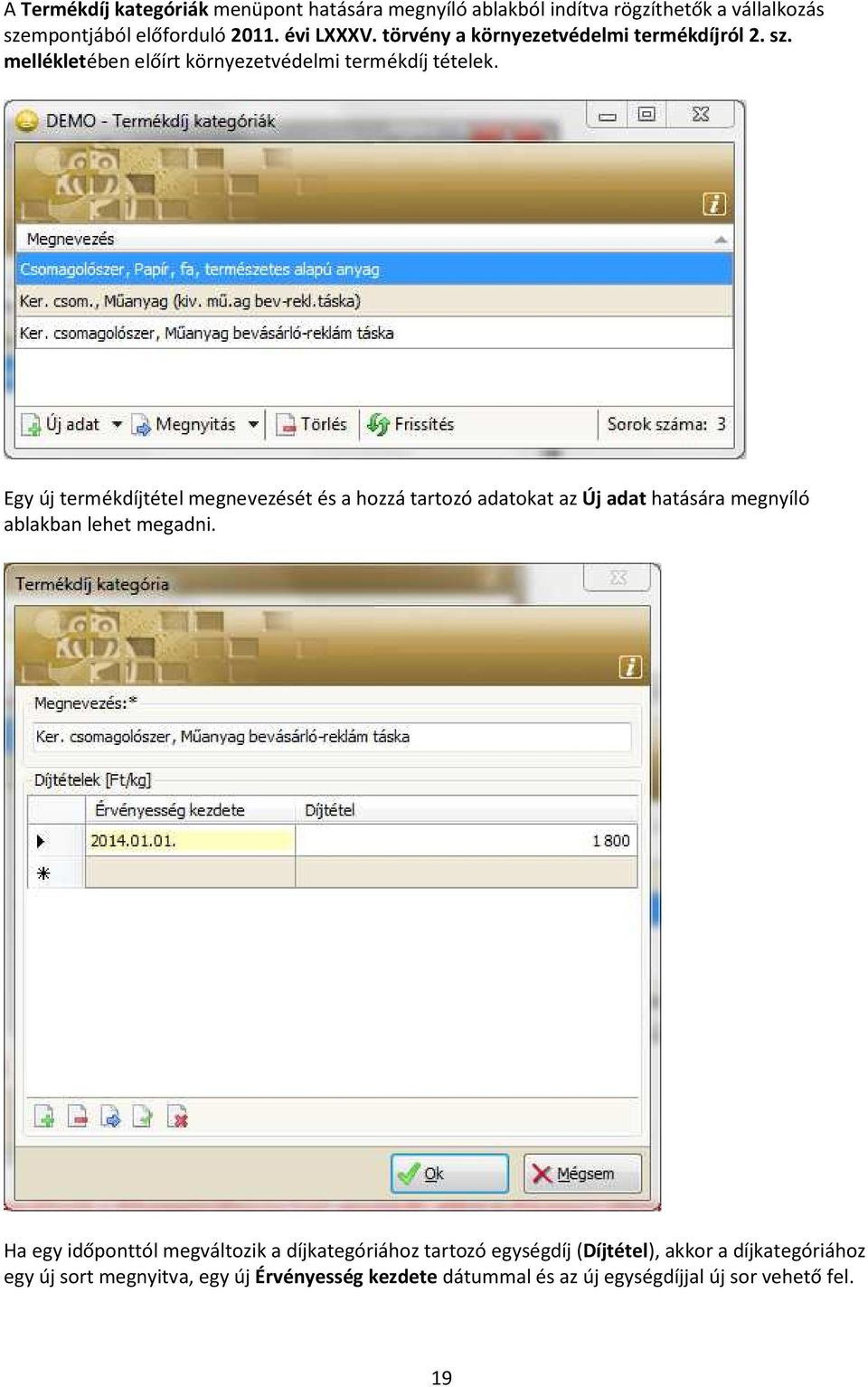Select row Ker. csom., Műanyag (kiv. mű.ag bev-rekl.táska)
868x1387 pixels.
(374, 301)
